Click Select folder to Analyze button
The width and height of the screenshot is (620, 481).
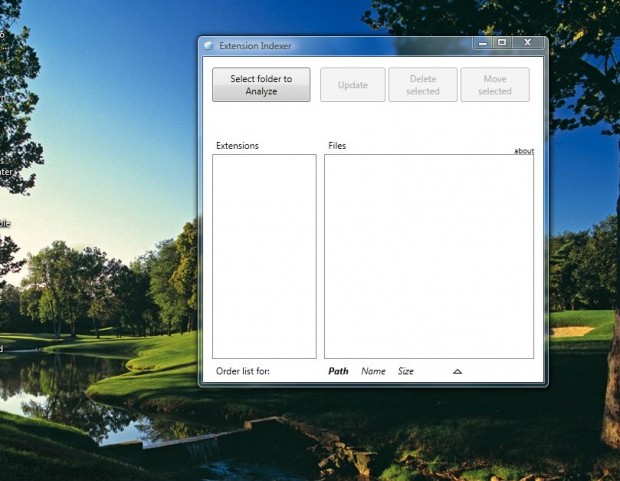(x=261, y=85)
